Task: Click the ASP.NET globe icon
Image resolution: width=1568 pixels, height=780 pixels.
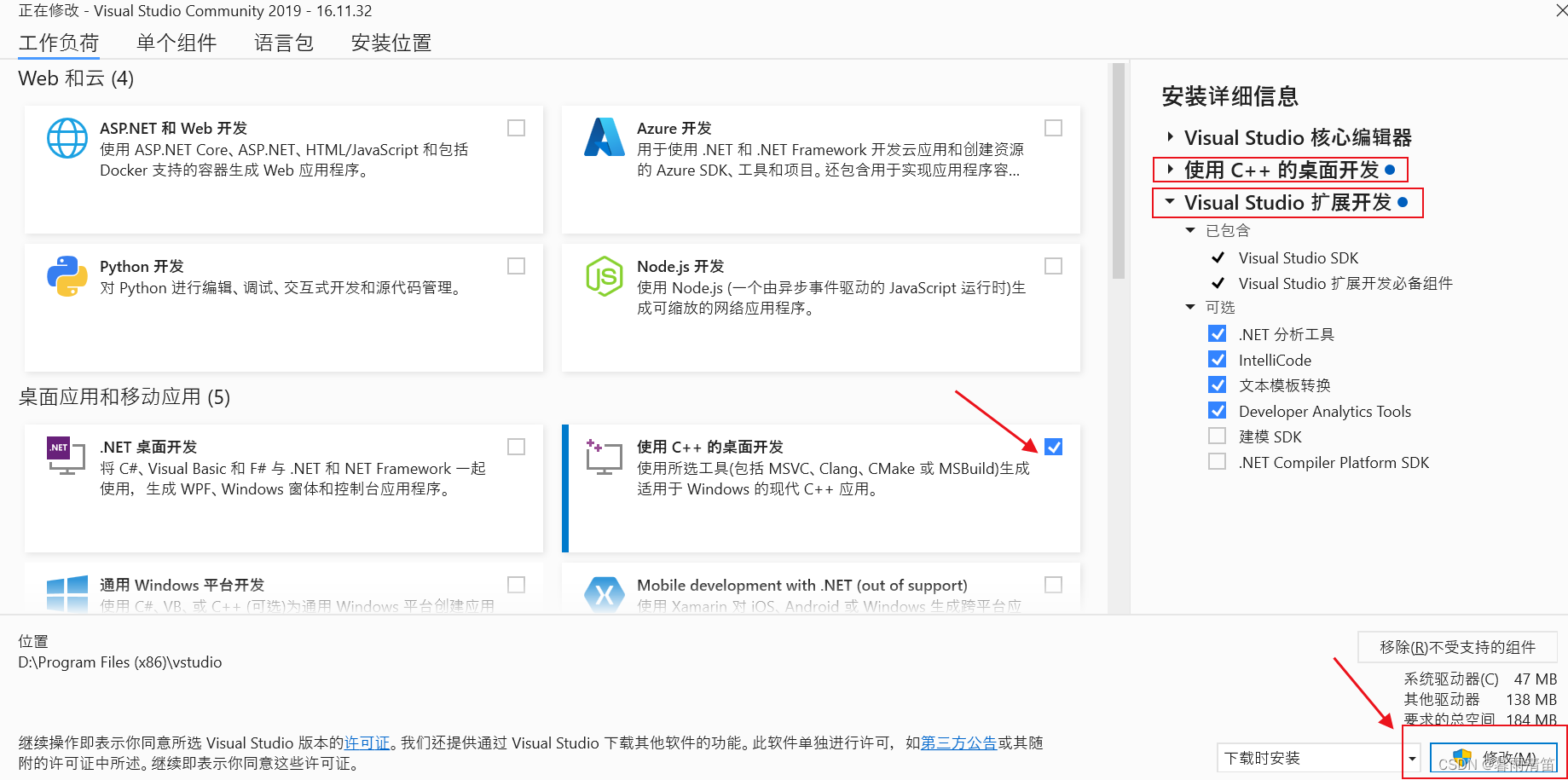Action: pos(67,138)
